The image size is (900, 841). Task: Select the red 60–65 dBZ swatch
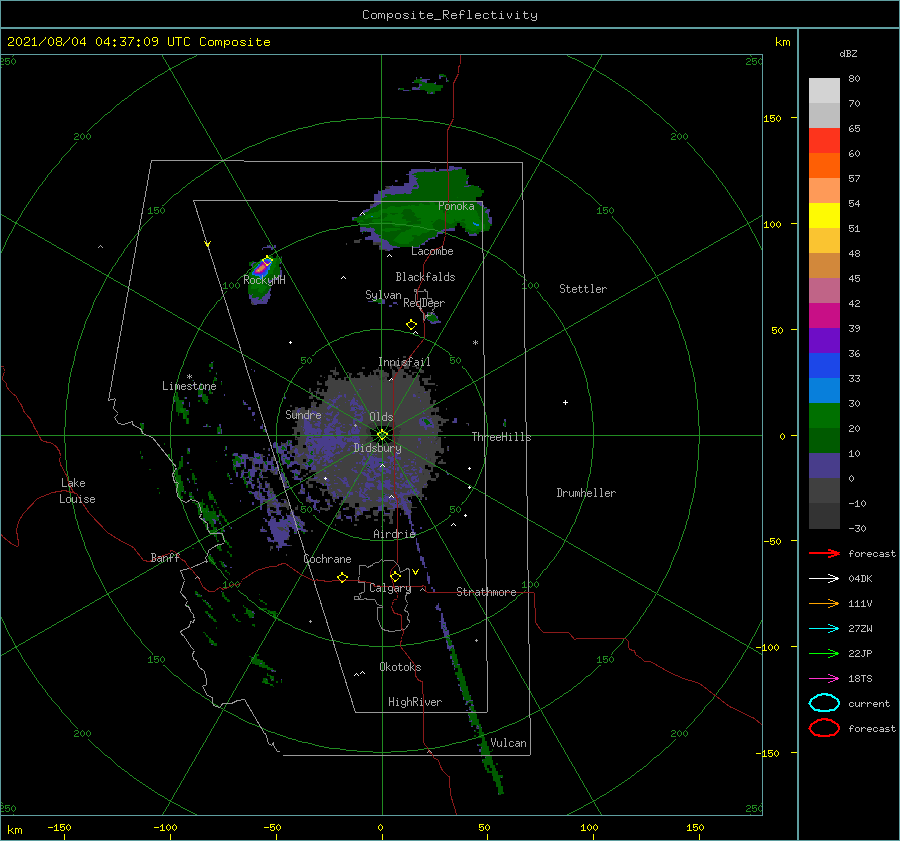pyautogui.click(x=824, y=141)
